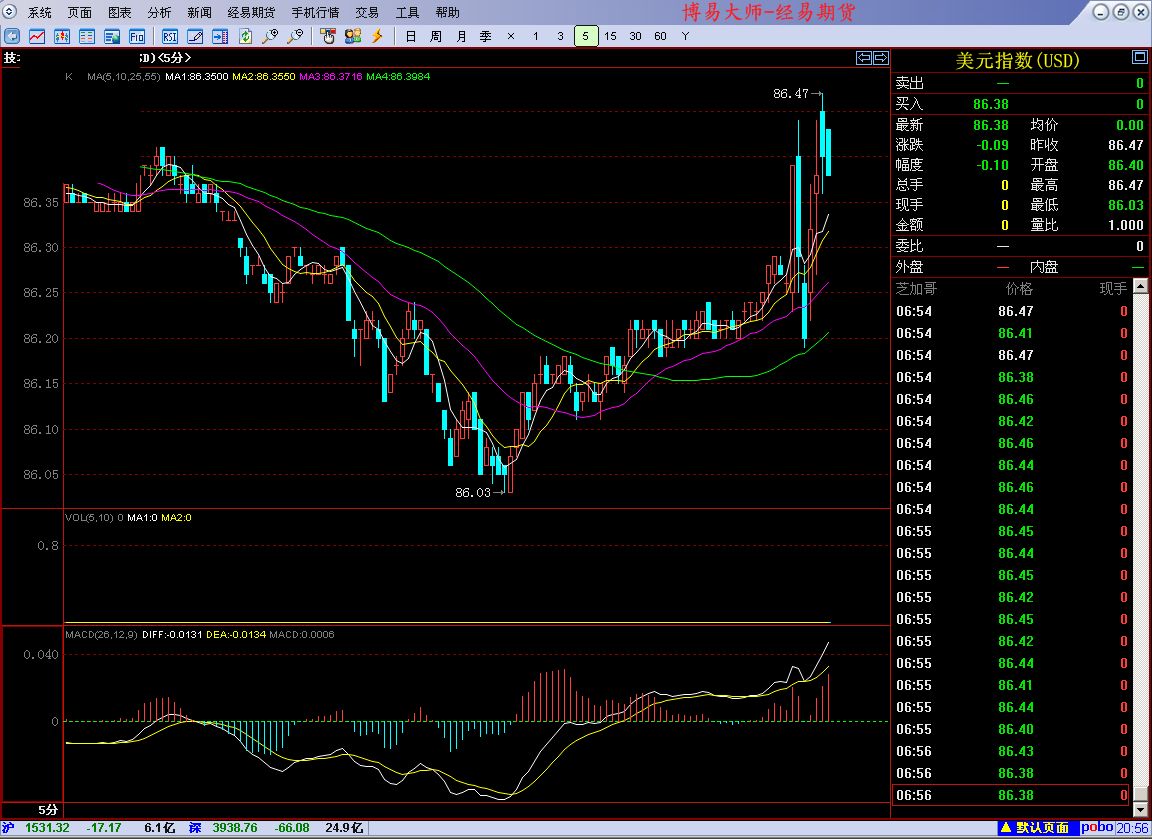The image size is (1152, 839).
Task: Open the 经易期货 menu
Action: [251, 12]
